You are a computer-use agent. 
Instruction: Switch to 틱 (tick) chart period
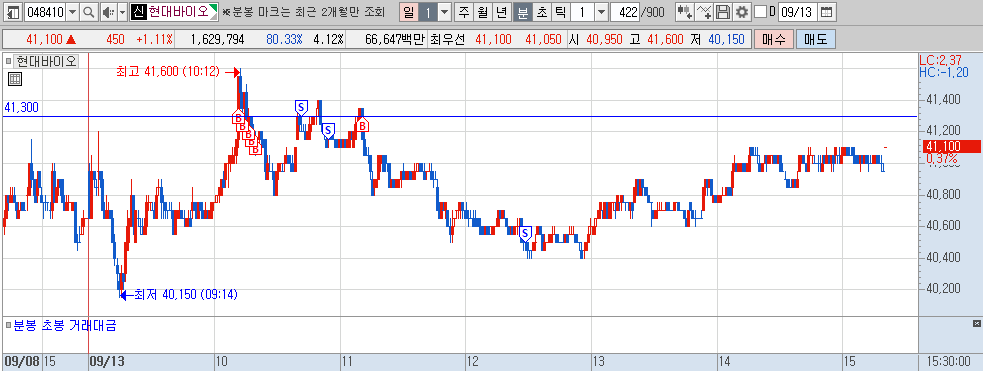[x=560, y=12]
